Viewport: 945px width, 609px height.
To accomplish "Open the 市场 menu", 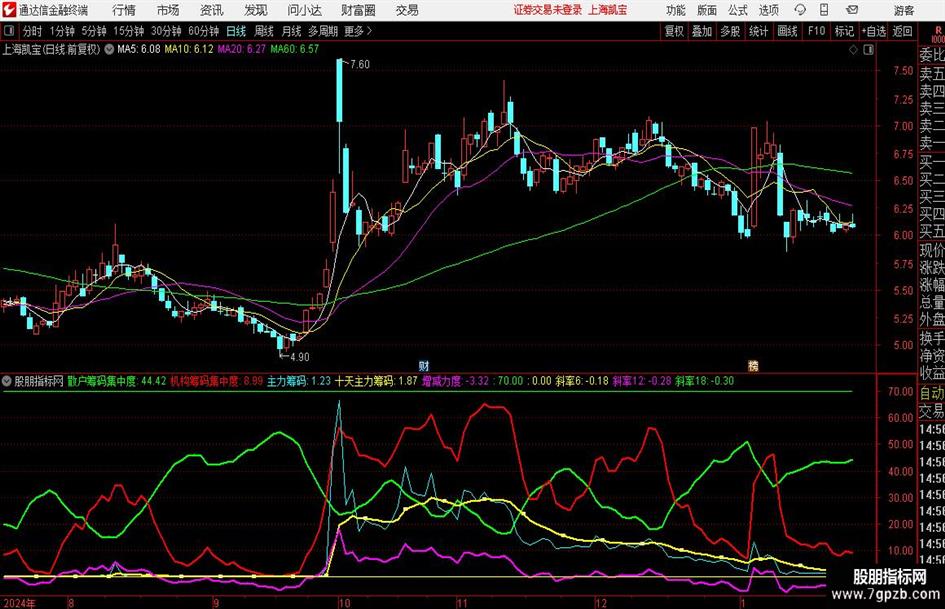I will [168, 10].
